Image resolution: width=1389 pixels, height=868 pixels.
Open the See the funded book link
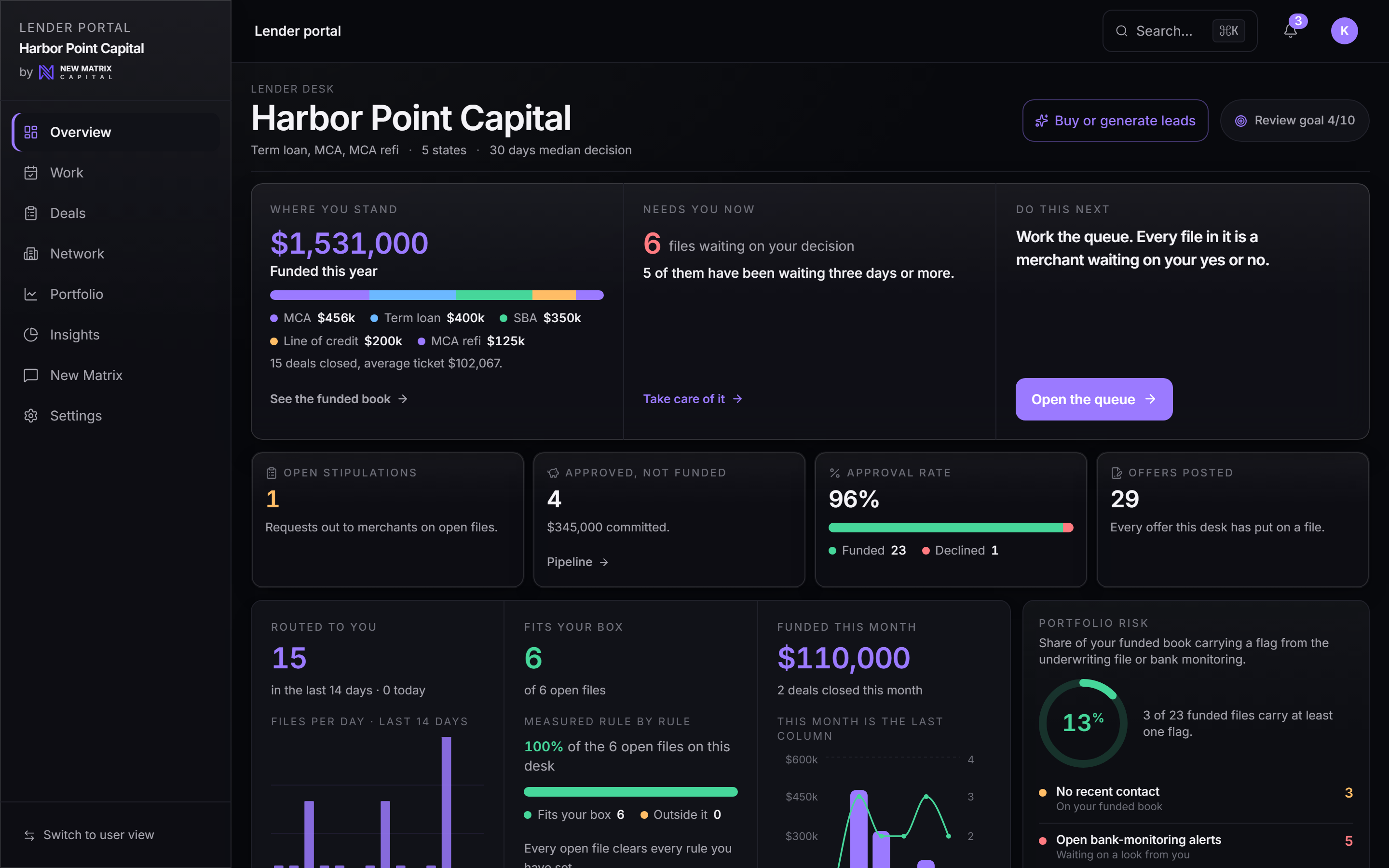tap(339, 399)
